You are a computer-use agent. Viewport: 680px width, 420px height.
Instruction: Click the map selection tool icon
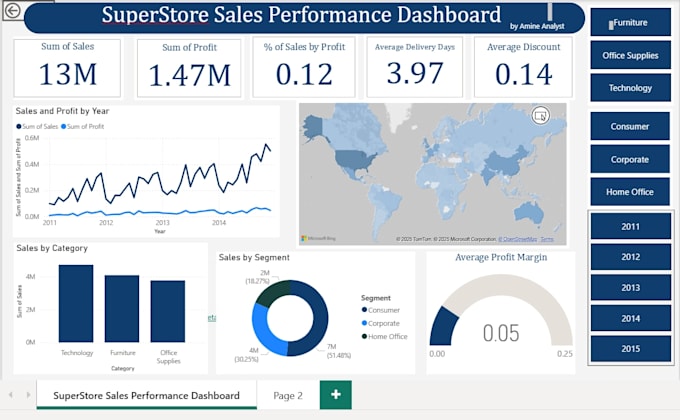pyautogui.click(x=540, y=116)
